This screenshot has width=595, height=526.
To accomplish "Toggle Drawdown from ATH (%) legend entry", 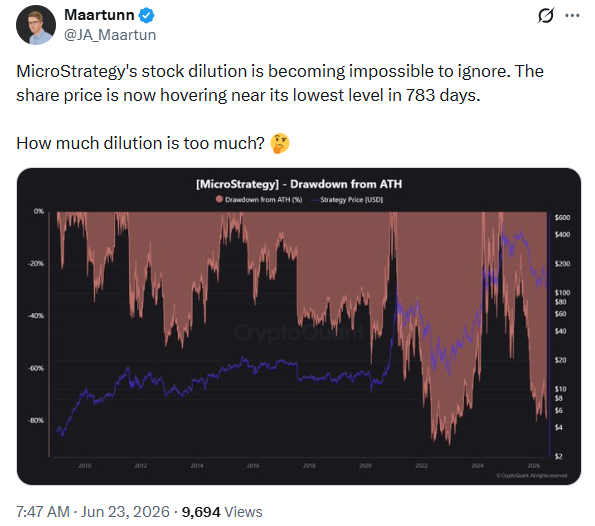I will [259, 200].
